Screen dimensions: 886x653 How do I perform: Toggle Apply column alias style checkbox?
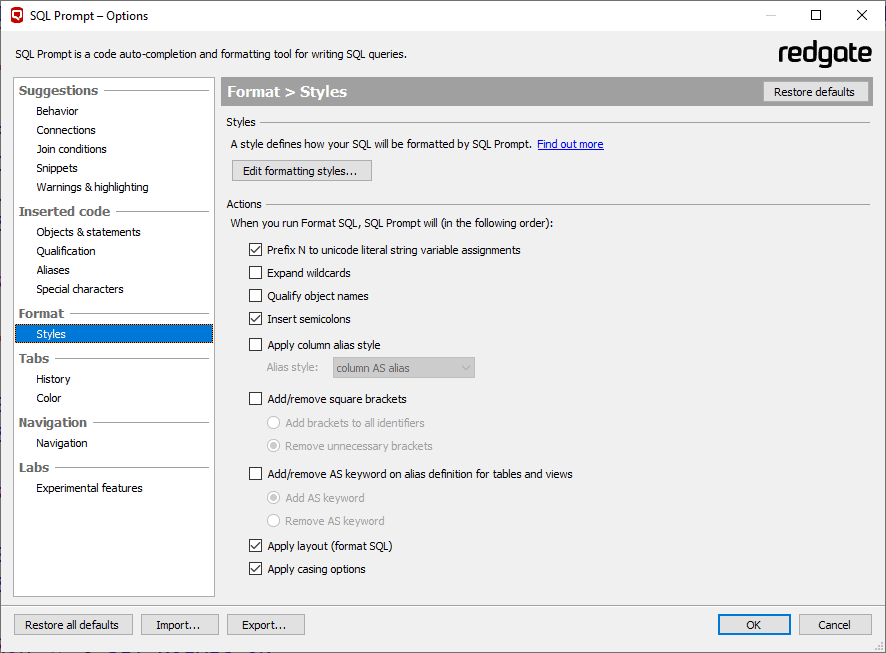pos(256,345)
